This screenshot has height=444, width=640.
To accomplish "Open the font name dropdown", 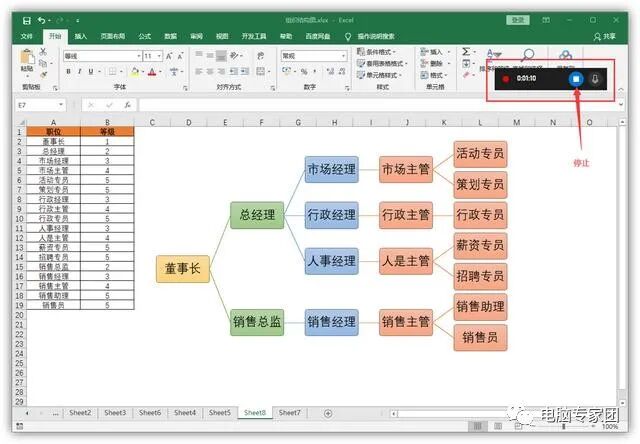I will click(x=139, y=56).
